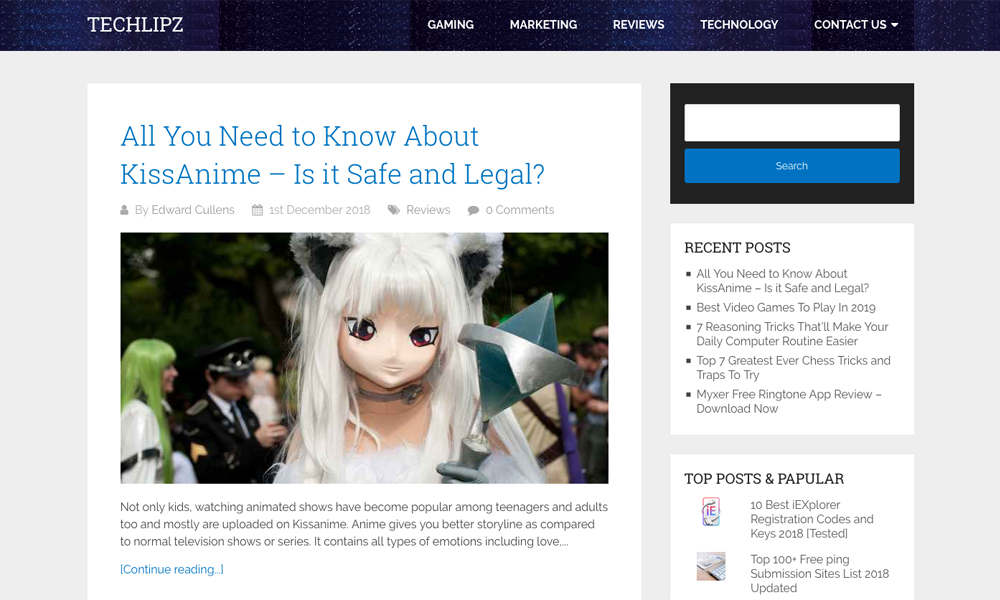Go to the Reviews navigation tab

pos(638,25)
